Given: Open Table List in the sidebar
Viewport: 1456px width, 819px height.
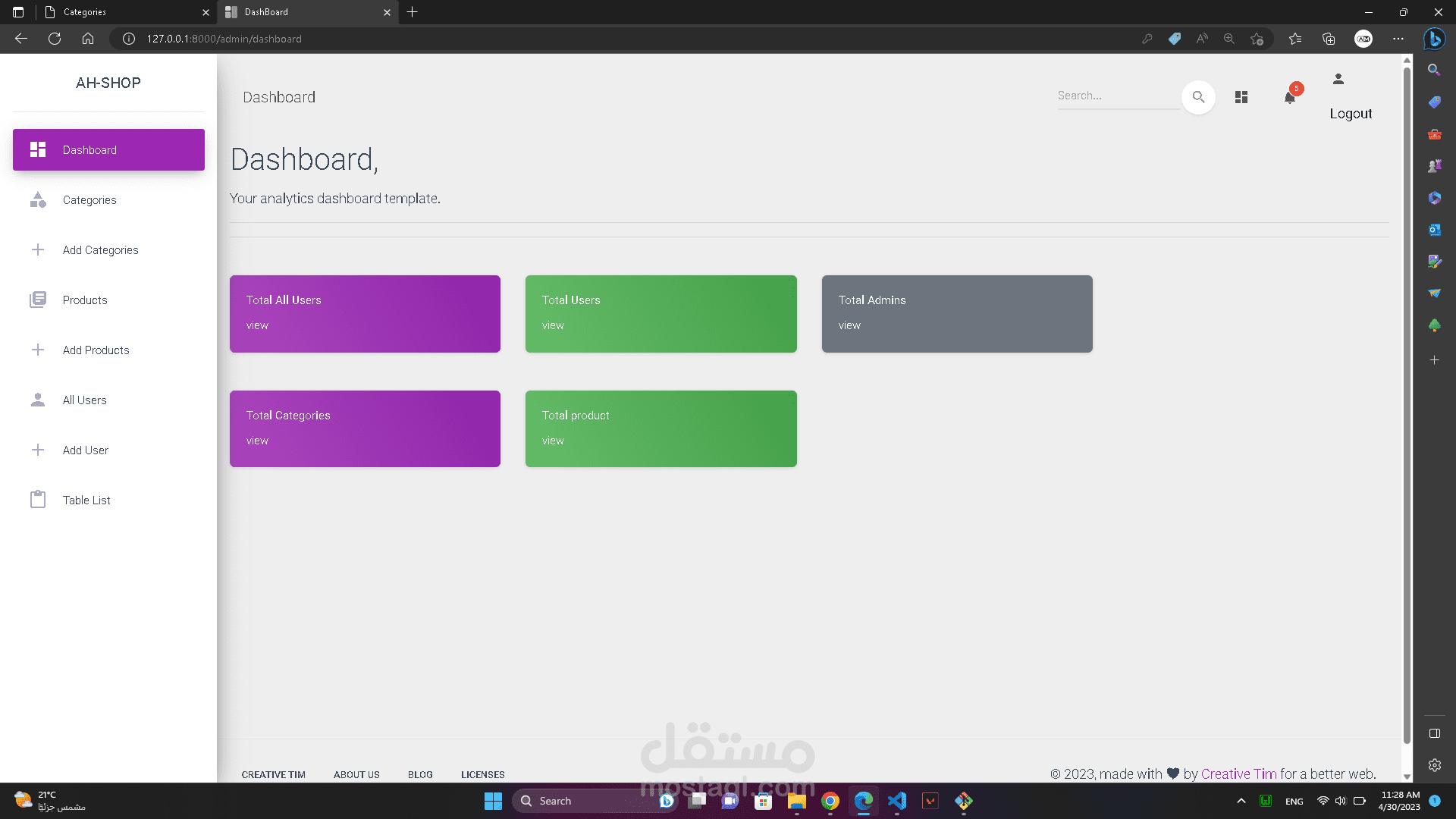Looking at the screenshot, I should click(108, 500).
